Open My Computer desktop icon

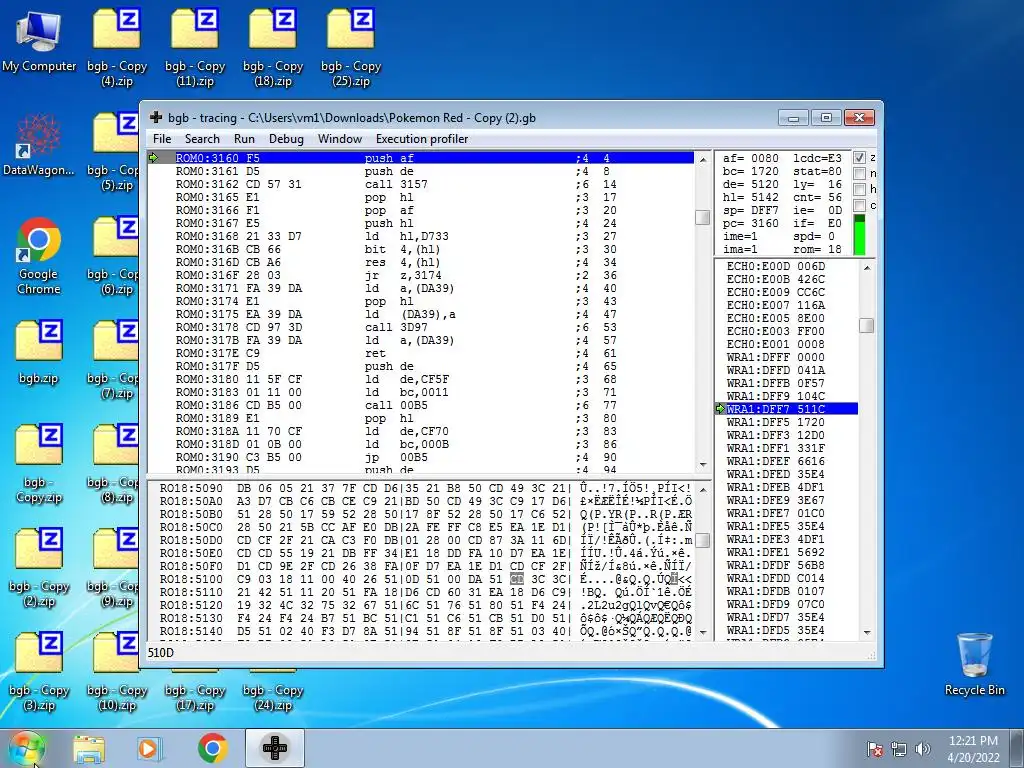pyautogui.click(x=39, y=40)
